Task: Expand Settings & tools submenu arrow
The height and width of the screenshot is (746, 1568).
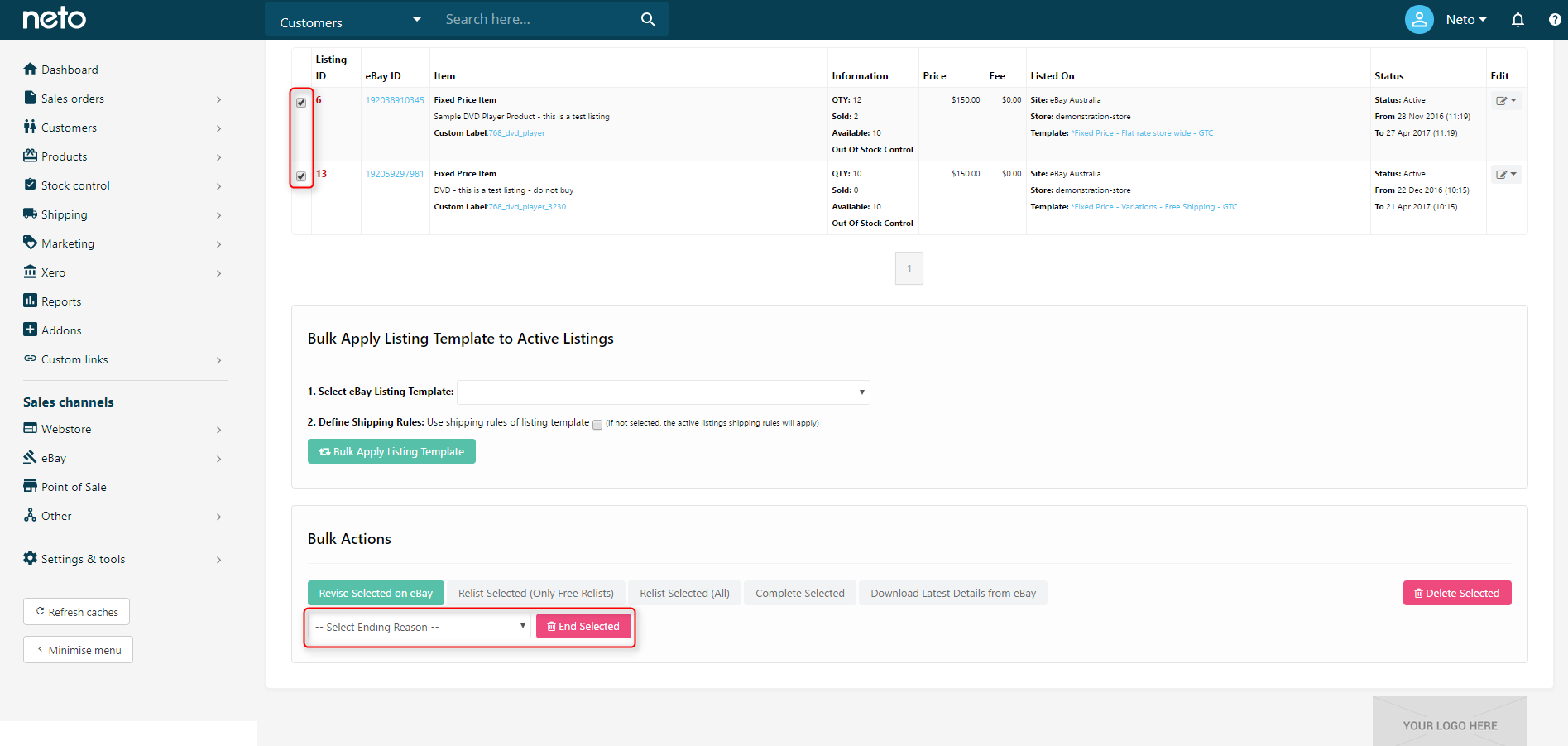Action: pos(218,560)
